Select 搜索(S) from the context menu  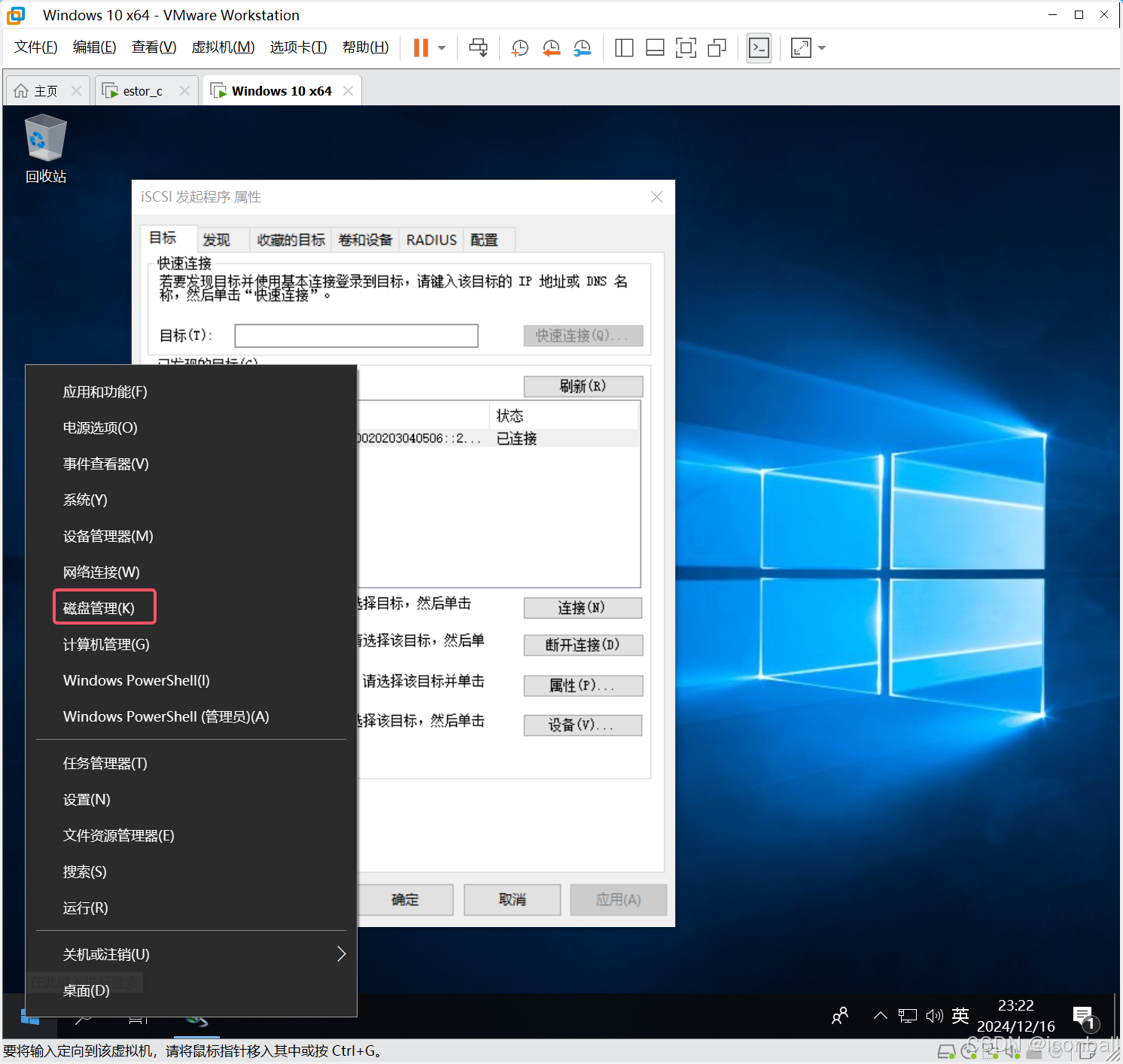pos(191,872)
